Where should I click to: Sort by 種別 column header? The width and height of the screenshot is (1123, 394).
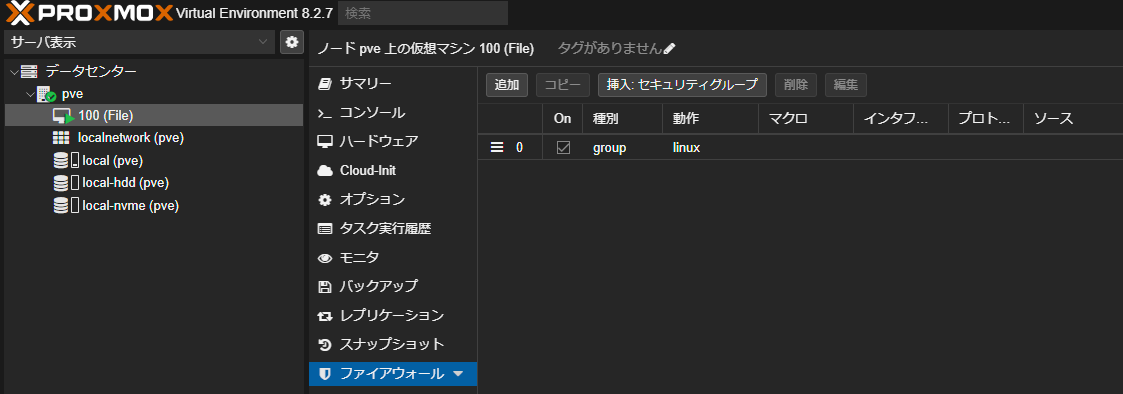(622, 119)
